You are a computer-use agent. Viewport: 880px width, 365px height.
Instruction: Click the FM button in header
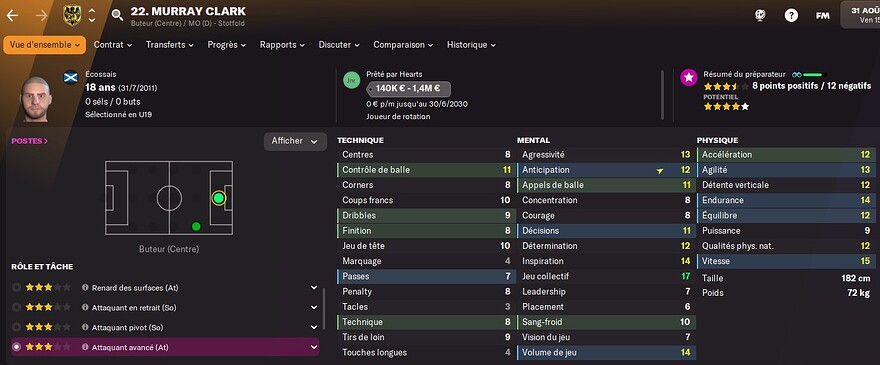[x=822, y=16]
